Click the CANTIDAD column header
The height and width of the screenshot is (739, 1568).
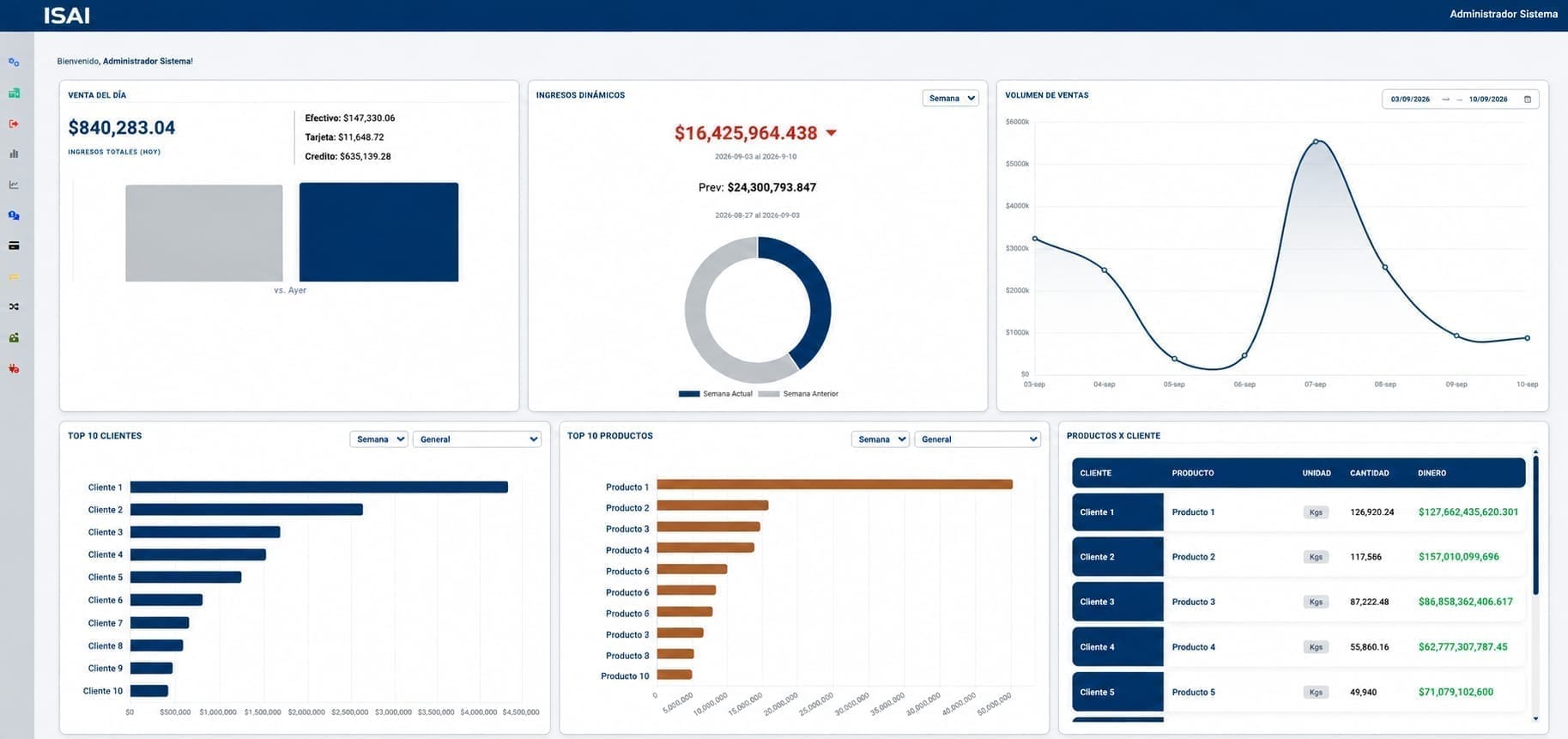pos(1370,473)
